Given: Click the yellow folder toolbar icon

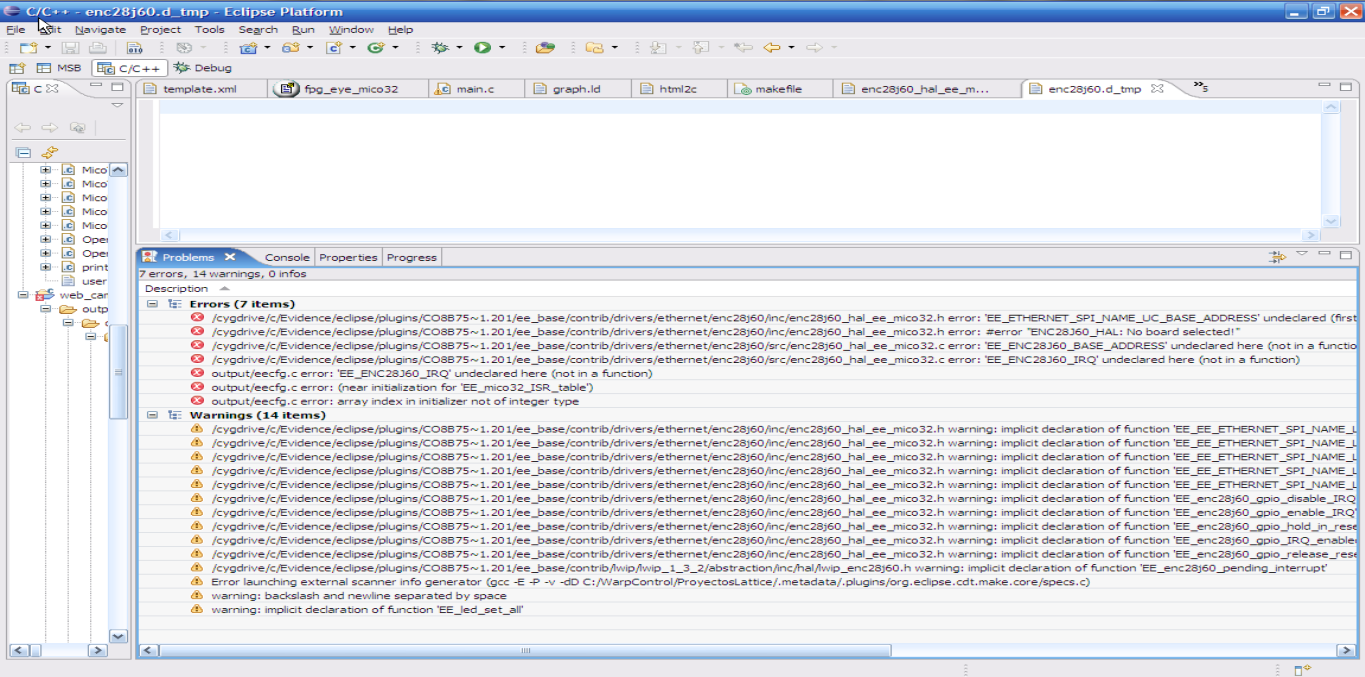Looking at the screenshot, I should [594, 47].
